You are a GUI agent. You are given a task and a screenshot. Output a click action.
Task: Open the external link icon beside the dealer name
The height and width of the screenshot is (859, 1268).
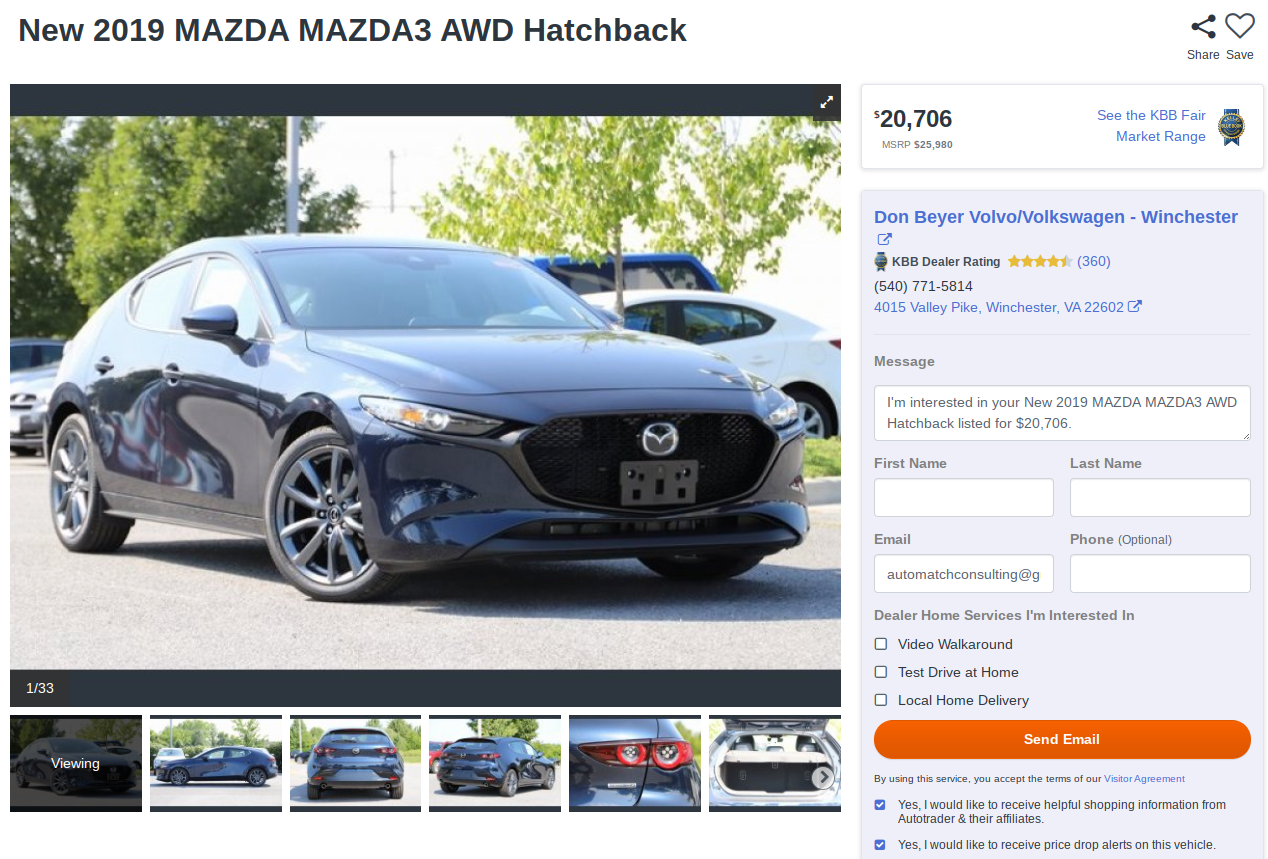tap(884, 240)
